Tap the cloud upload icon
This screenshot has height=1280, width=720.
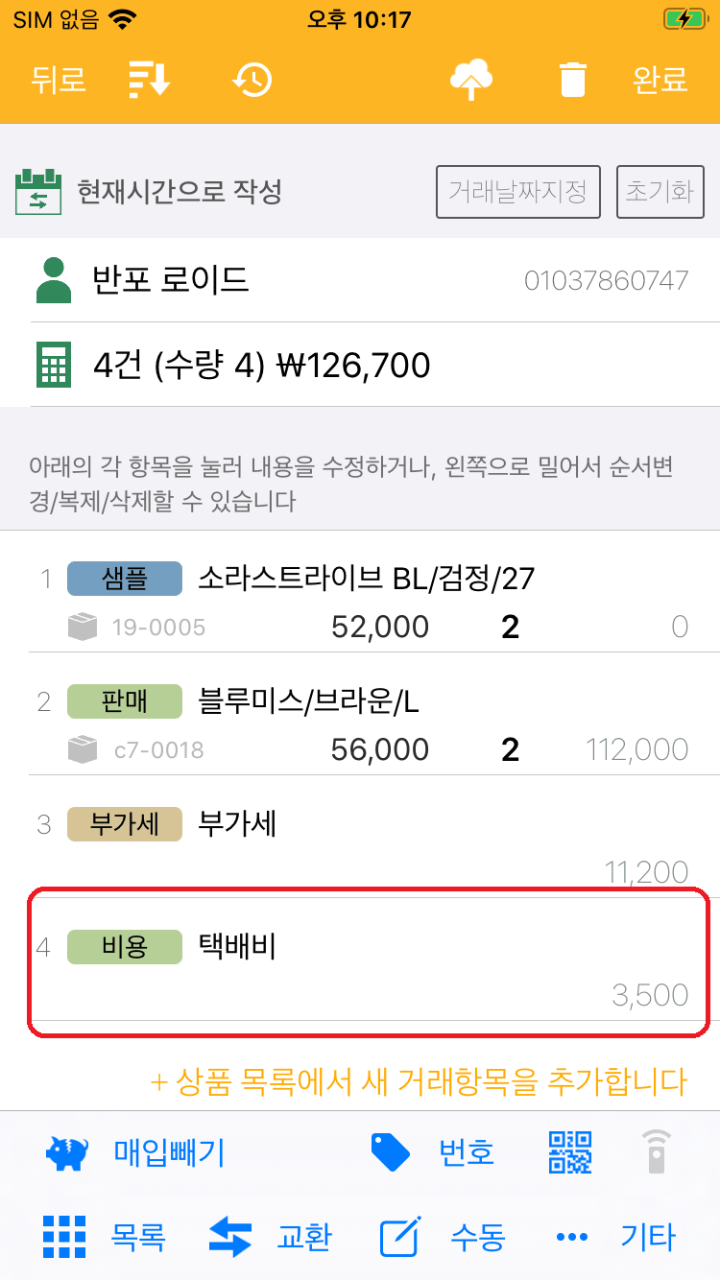pos(472,80)
